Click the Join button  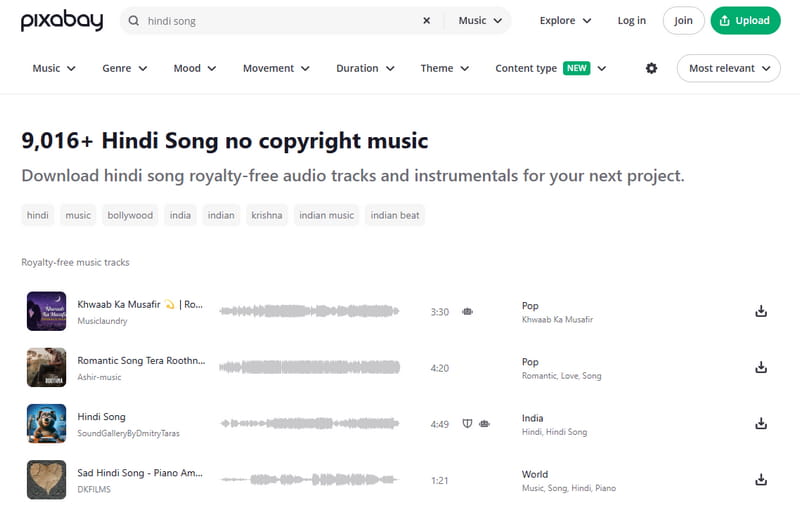point(683,20)
